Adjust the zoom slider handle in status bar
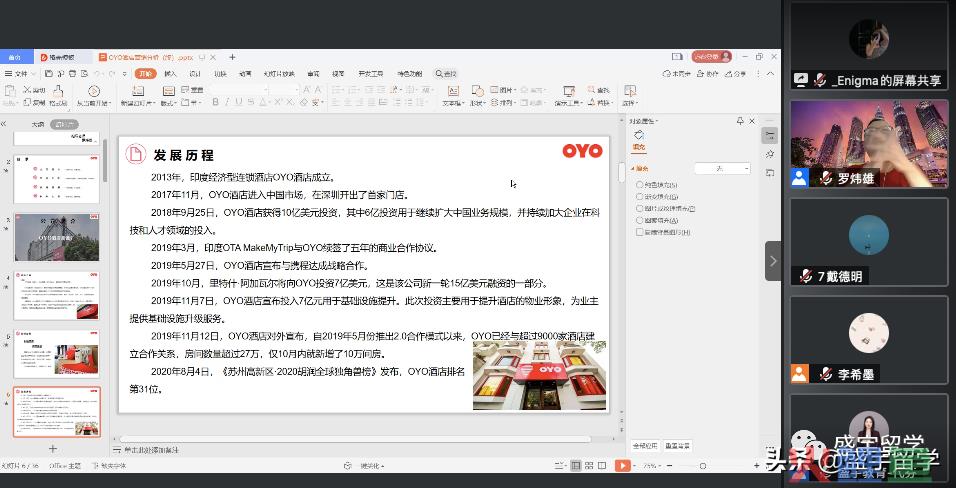956x488 pixels. pyautogui.click(x=702, y=466)
